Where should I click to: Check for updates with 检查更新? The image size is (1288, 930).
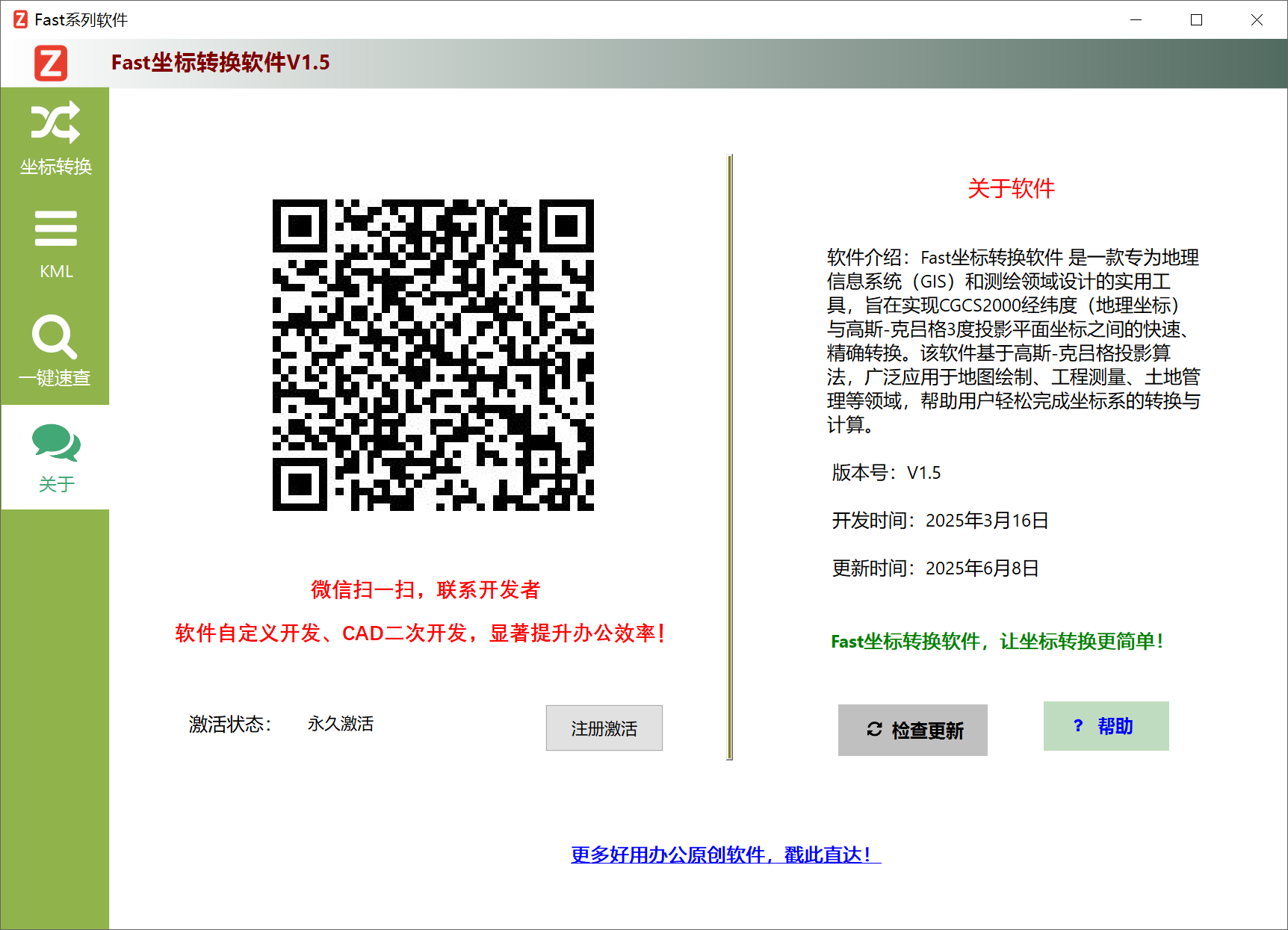pyautogui.click(x=912, y=730)
